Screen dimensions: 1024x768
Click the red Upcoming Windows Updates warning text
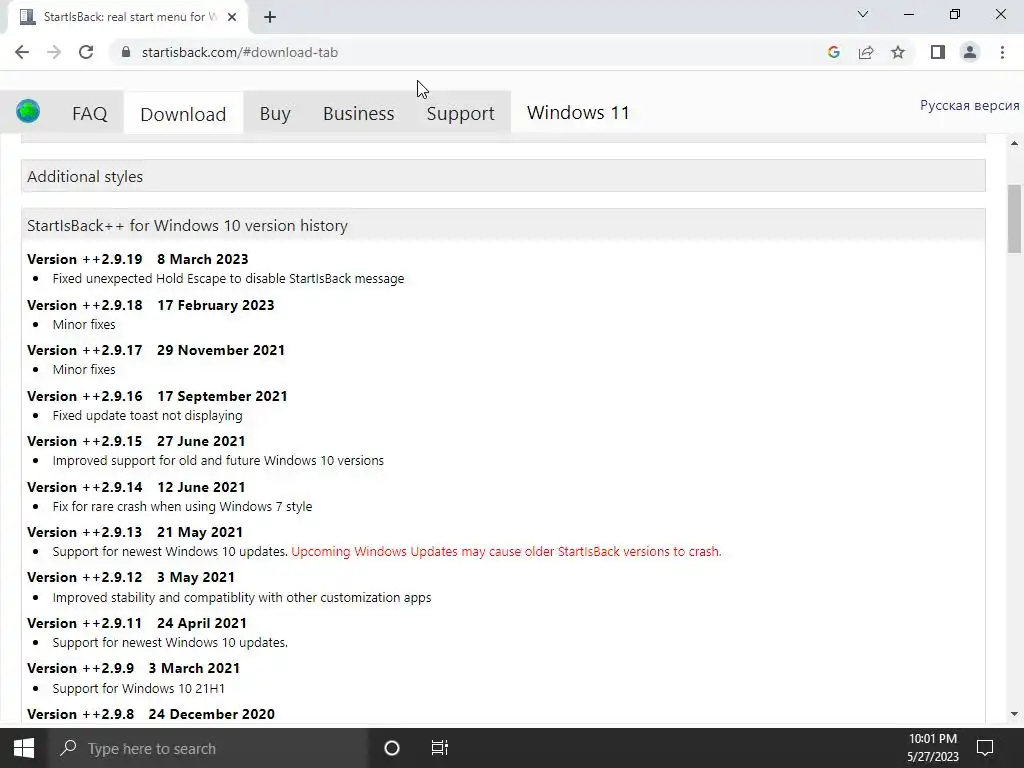coord(506,551)
